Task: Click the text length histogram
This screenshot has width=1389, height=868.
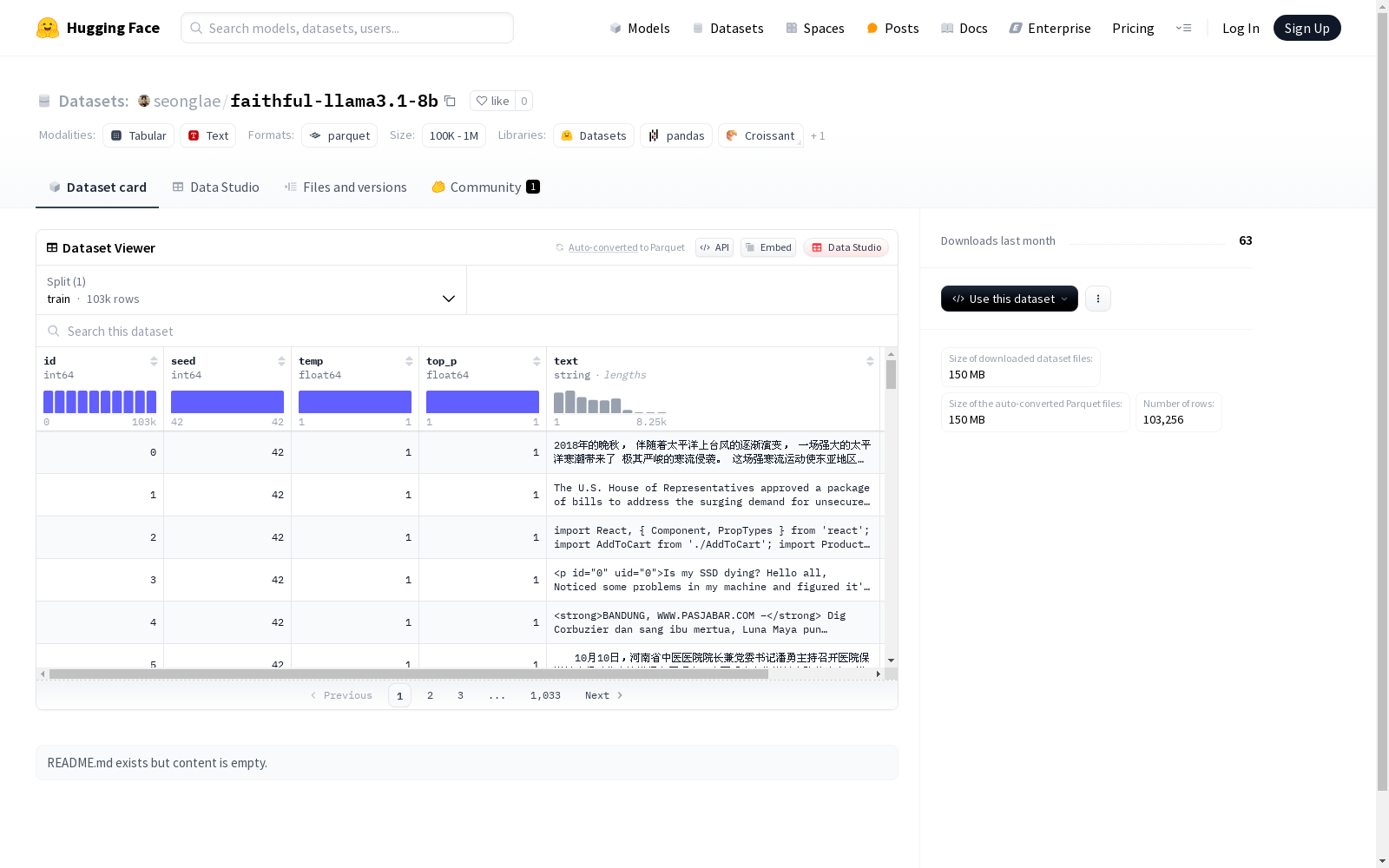Action: tap(610, 402)
